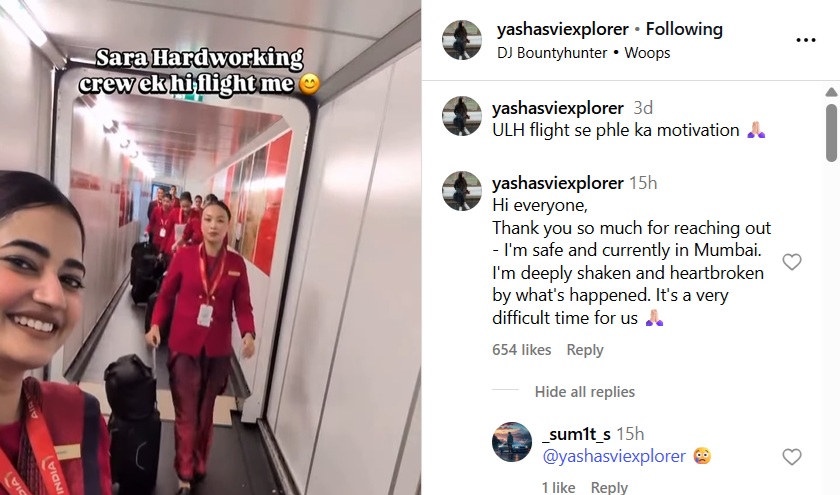Pause the reel video of crew walking
Viewport: 840px width, 495px height.
[210, 248]
